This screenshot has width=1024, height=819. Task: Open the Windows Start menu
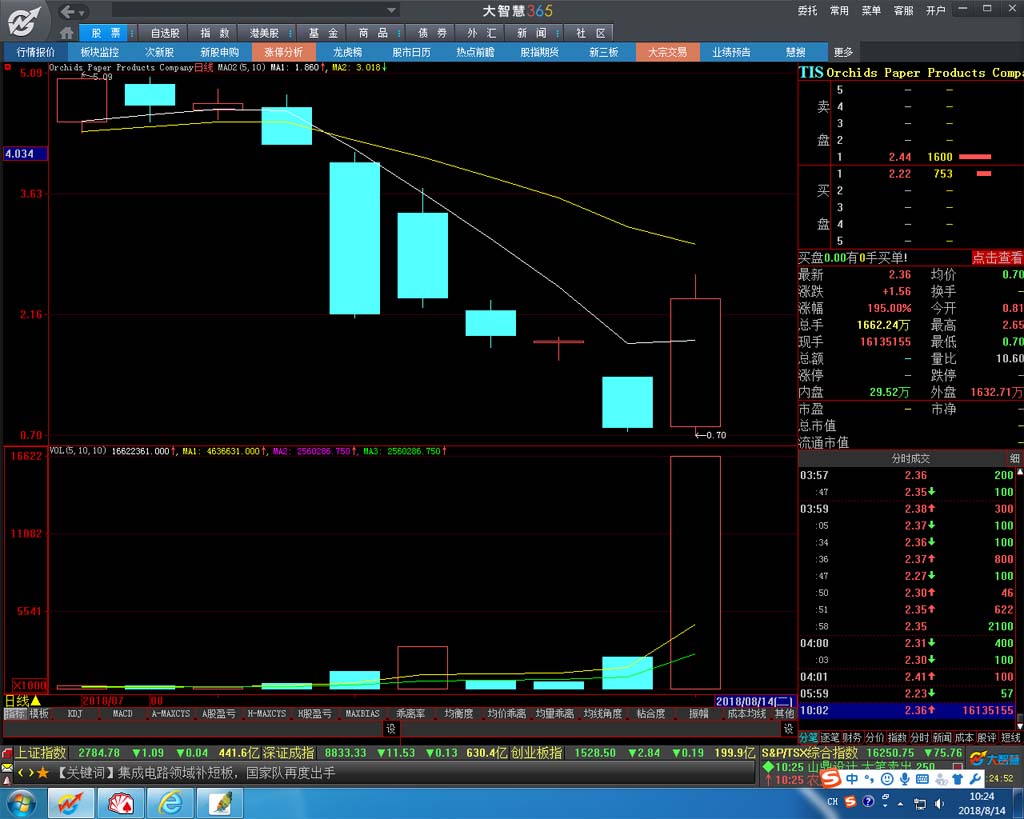(22, 803)
